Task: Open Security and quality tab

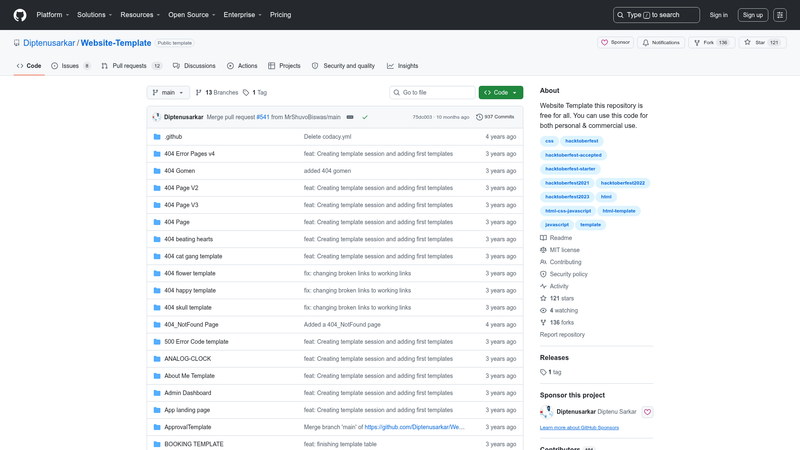Action: [x=343, y=66]
